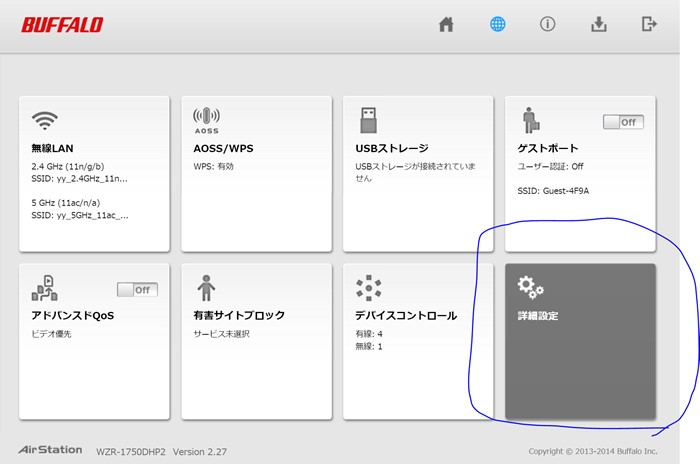Open the Buffalo logo
Screen dimensions: 700x464
point(62,25)
